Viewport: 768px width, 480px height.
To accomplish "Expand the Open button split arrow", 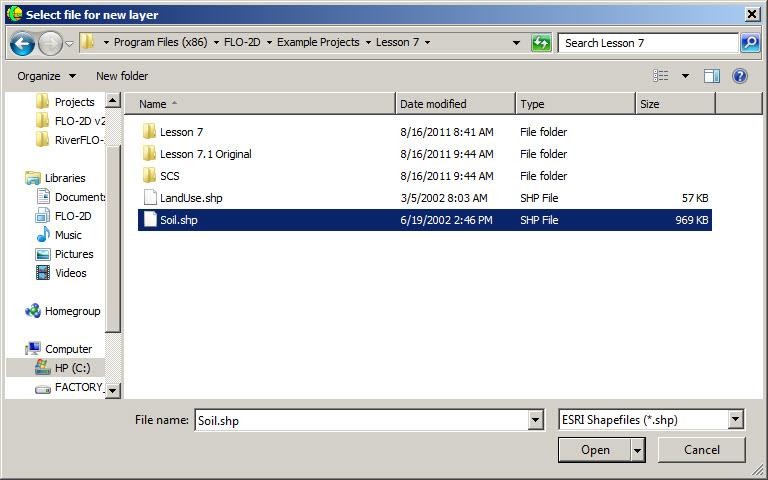I will click(x=638, y=450).
